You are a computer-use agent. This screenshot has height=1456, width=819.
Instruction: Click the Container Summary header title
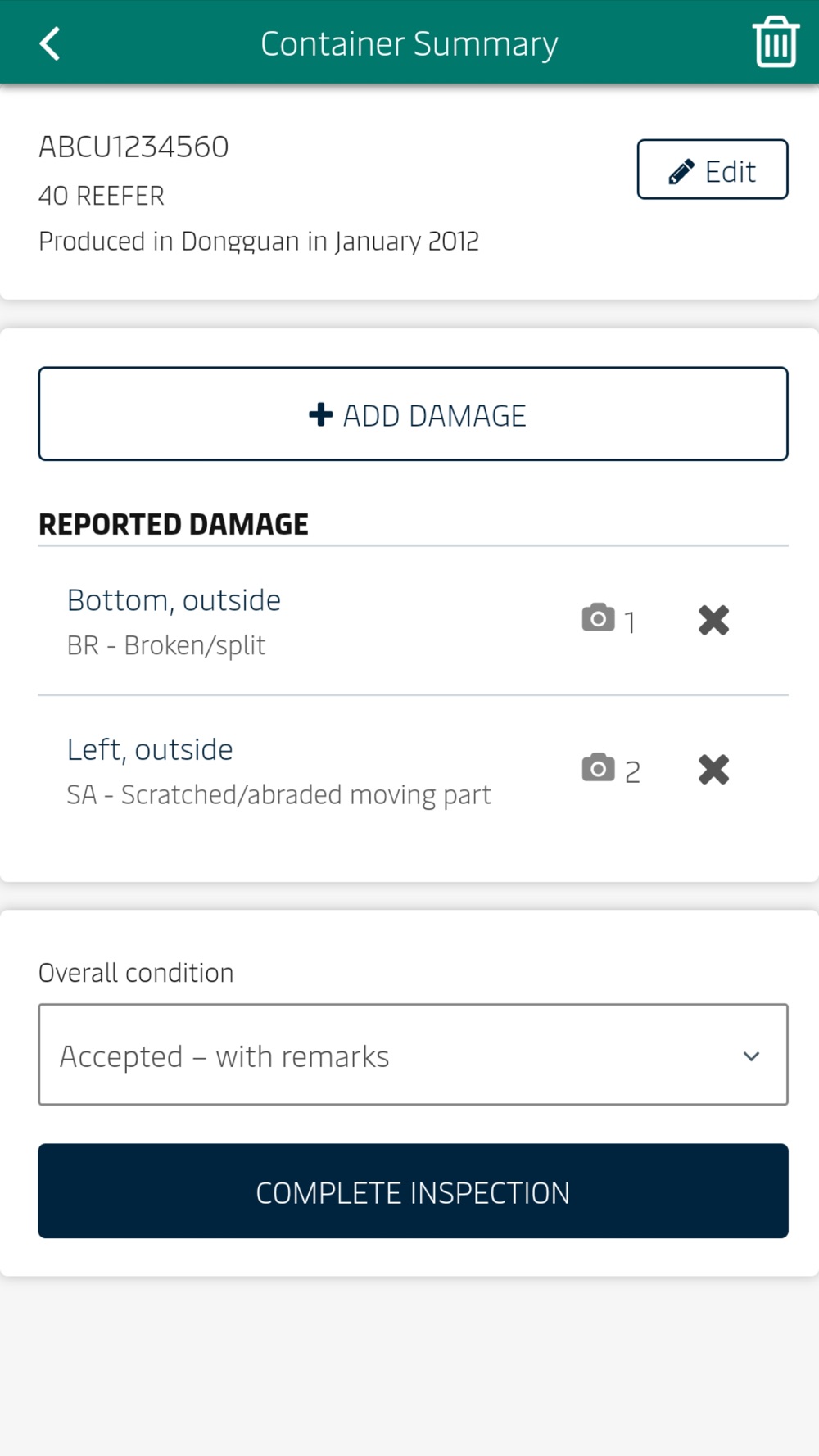(x=409, y=43)
